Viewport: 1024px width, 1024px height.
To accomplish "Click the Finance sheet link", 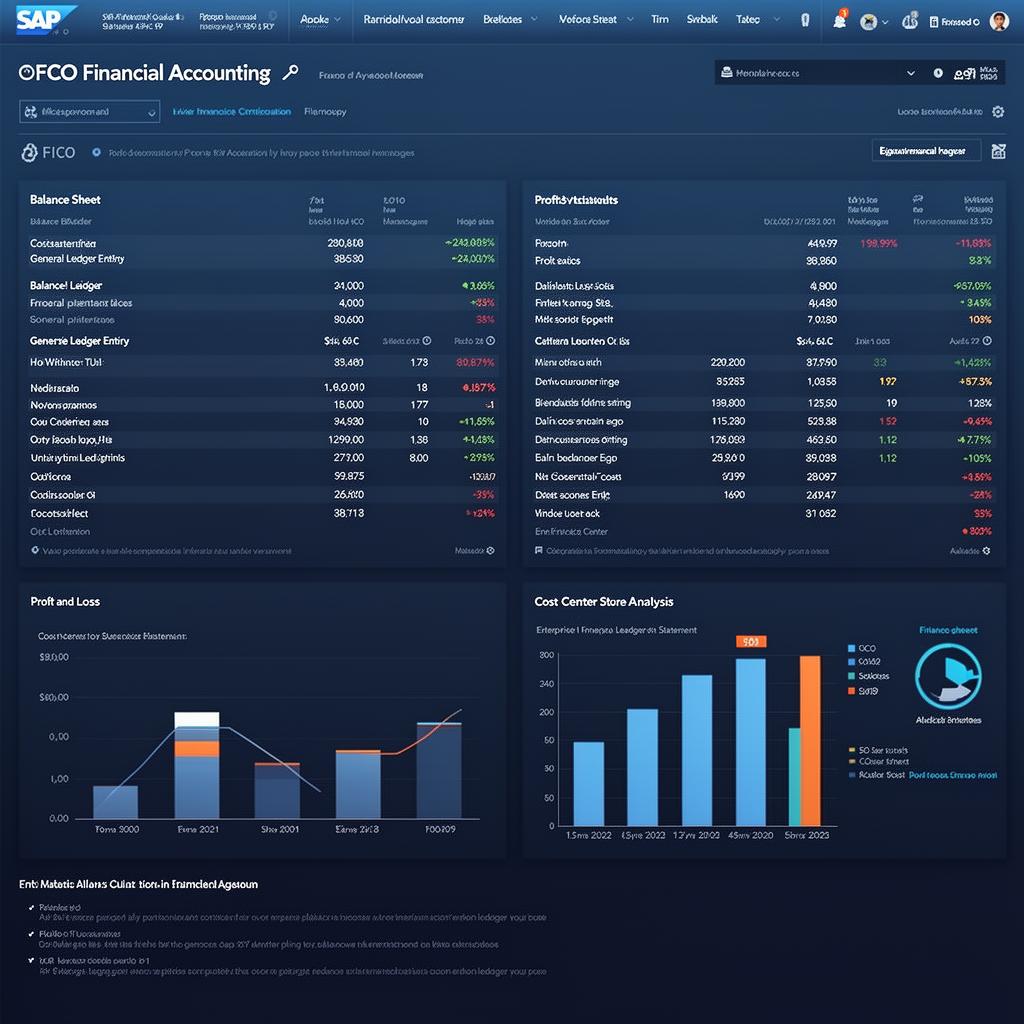I will [x=948, y=630].
